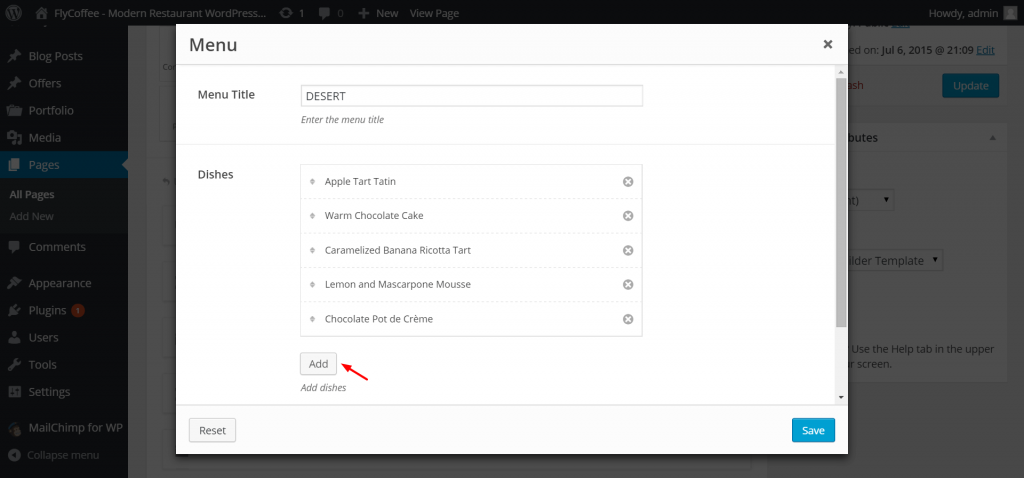This screenshot has height=478, width=1024.
Task: Collapse the Page Attributes panel arrow
Action: (992, 138)
